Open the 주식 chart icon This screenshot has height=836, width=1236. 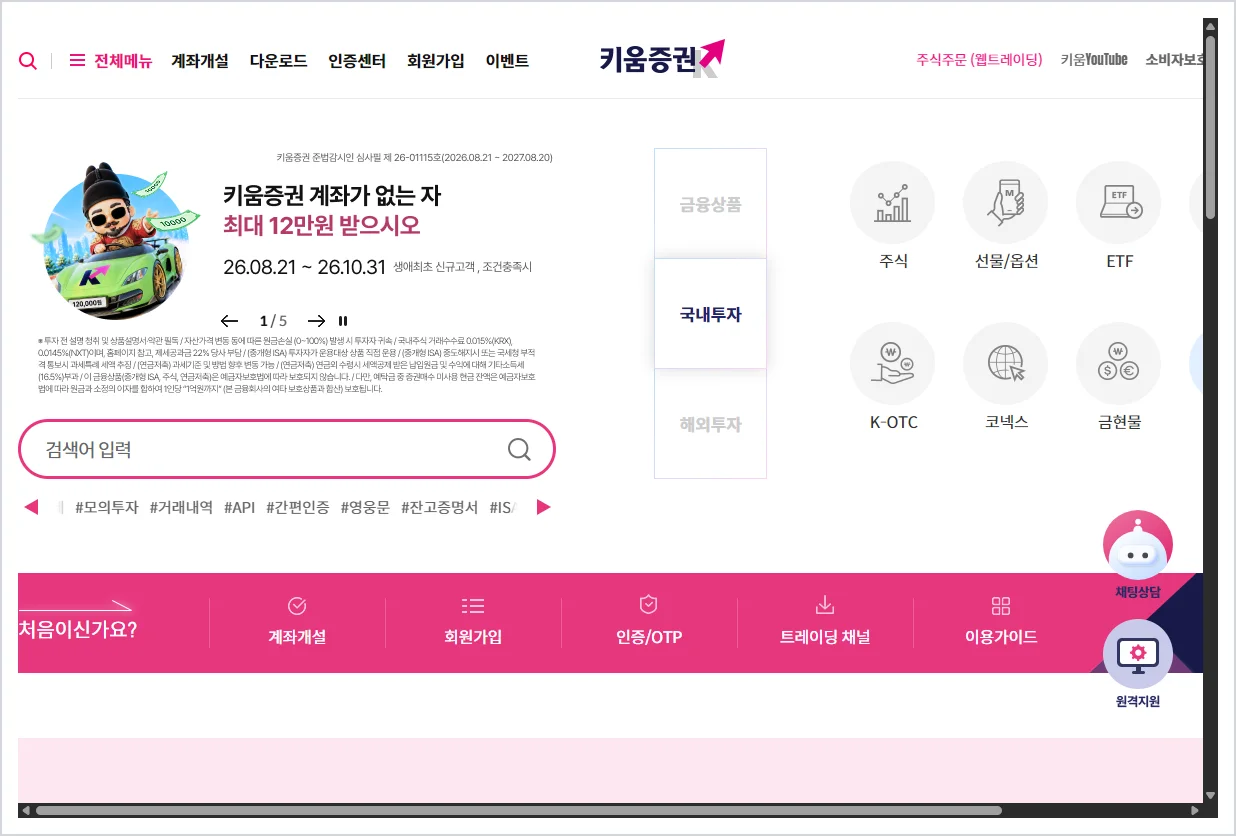coord(892,204)
